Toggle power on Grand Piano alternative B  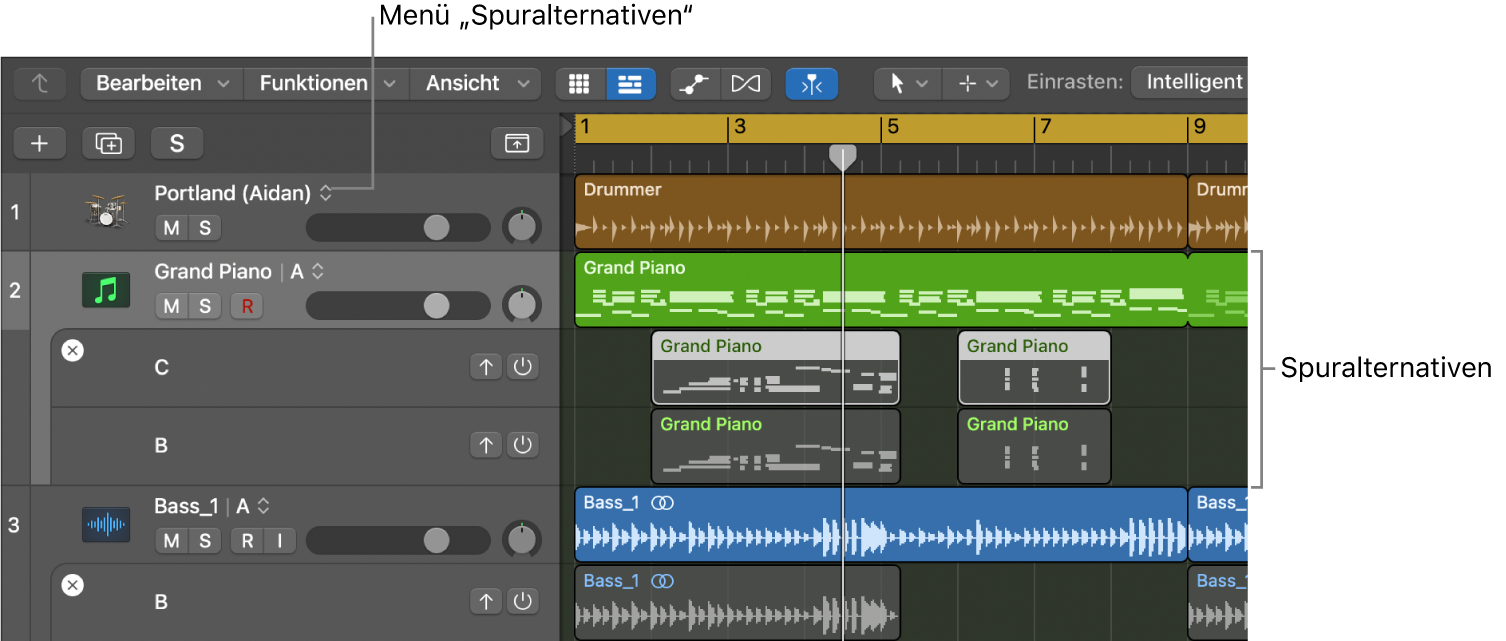click(522, 445)
